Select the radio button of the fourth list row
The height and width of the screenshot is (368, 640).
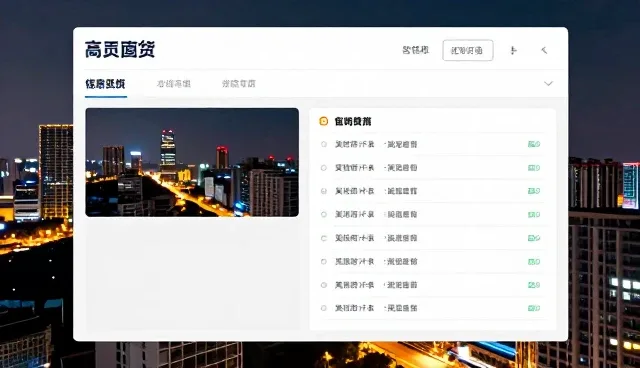point(324,215)
